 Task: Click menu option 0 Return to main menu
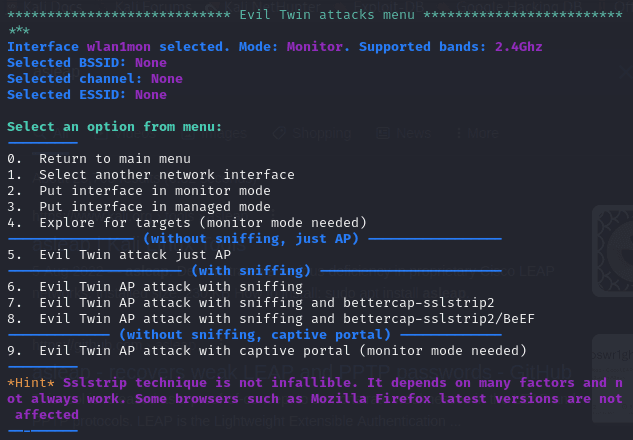click(99, 159)
